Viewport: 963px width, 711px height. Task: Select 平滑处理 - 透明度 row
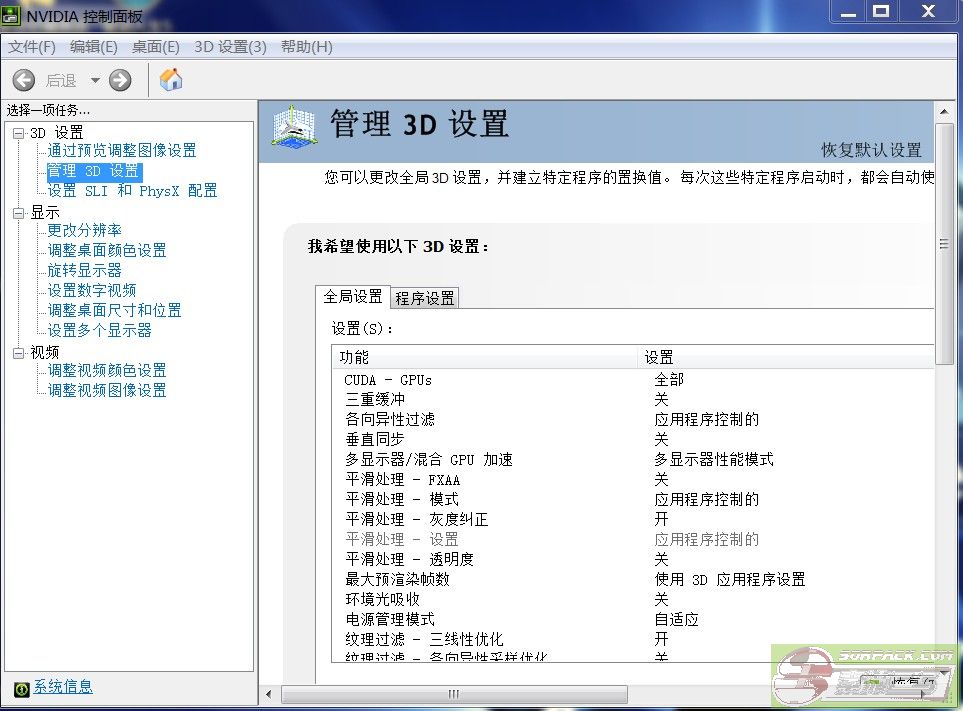633,559
